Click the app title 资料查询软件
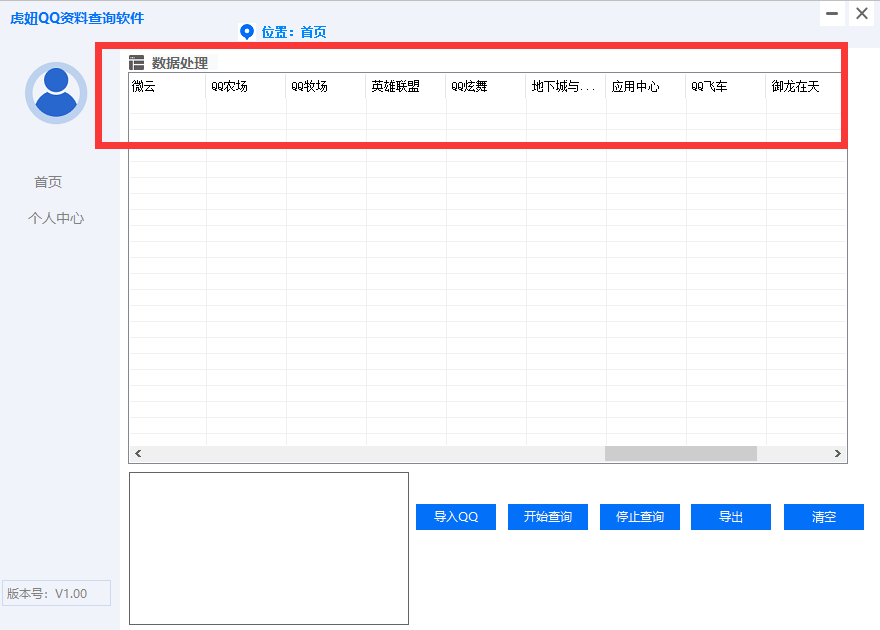Image resolution: width=880 pixels, height=630 pixels. click(102, 19)
